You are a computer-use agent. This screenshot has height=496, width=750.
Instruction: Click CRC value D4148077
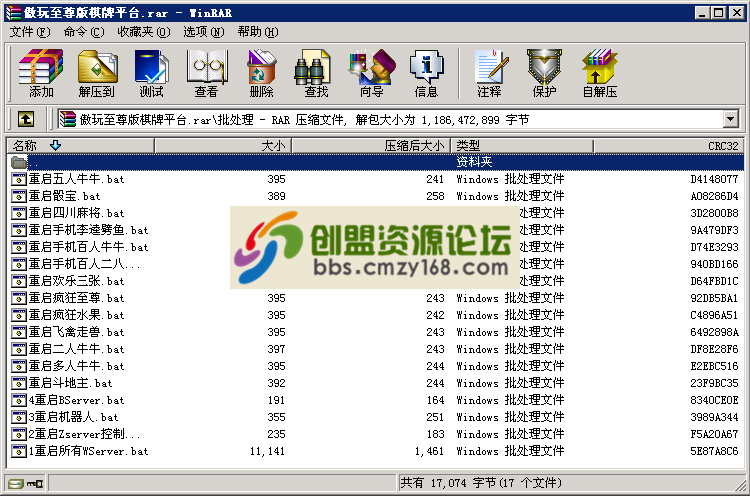pos(714,179)
